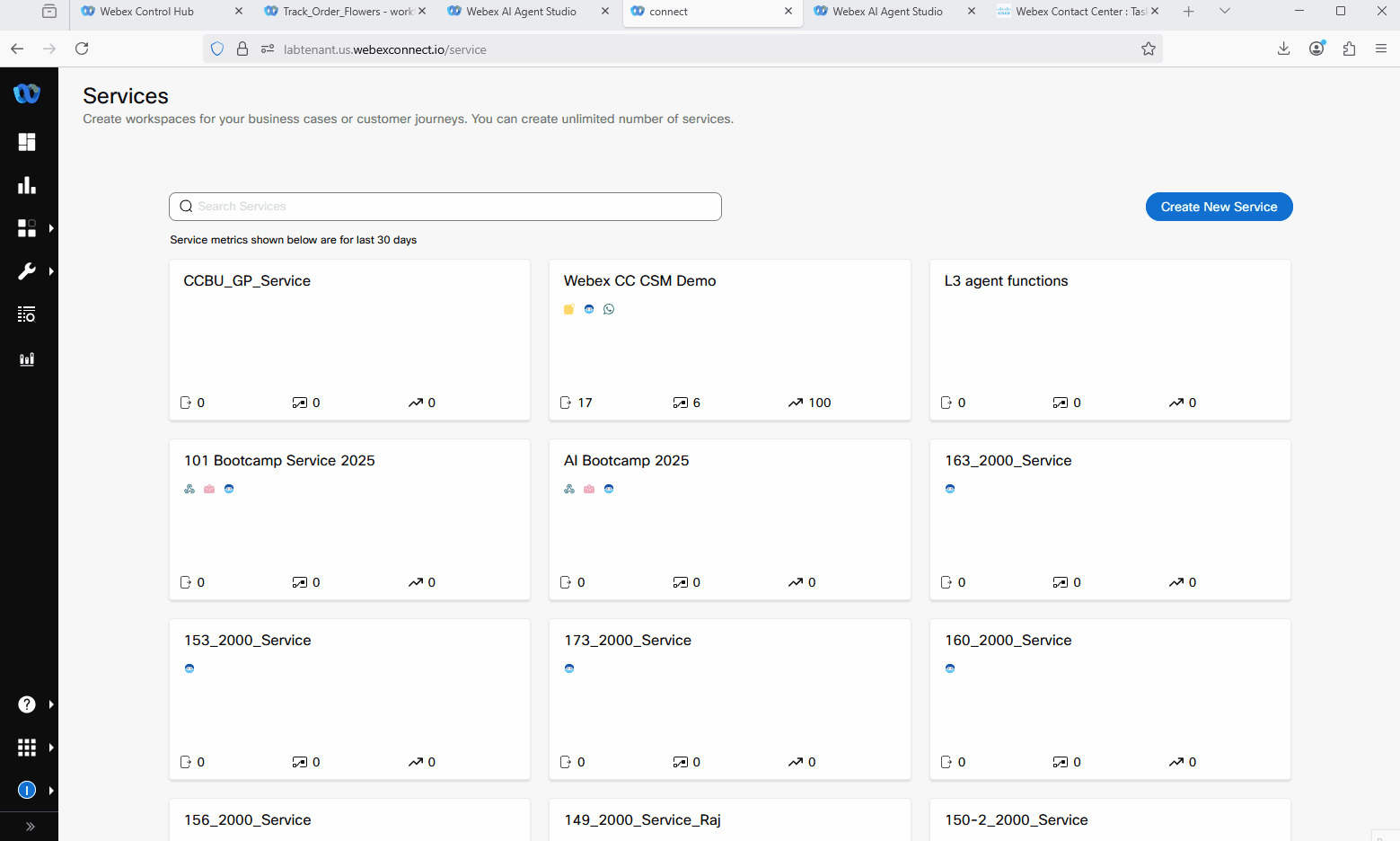This screenshot has height=841, width=1400.
Task: Open the browser downloads icon
Action: tap(1283, 49)
